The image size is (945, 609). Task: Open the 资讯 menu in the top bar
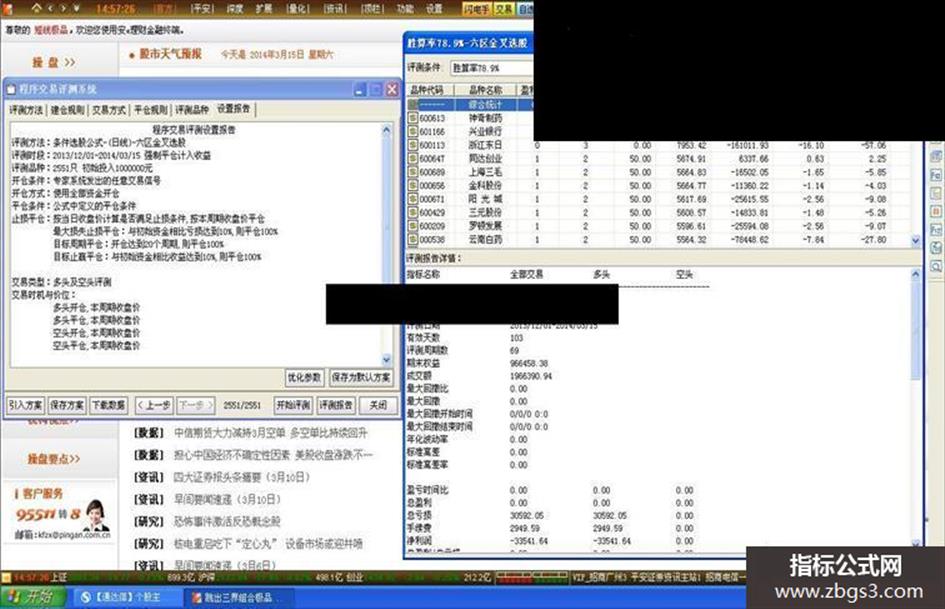[x=334, y=8]
